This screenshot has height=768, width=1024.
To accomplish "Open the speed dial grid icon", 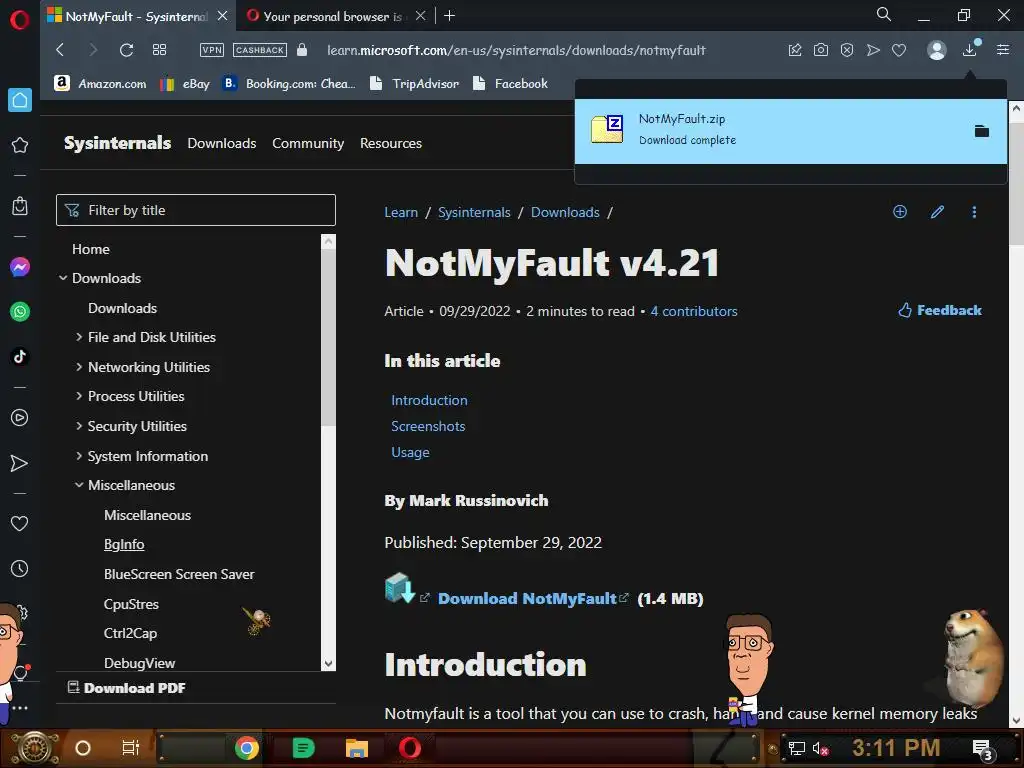I will click(159, 50).
